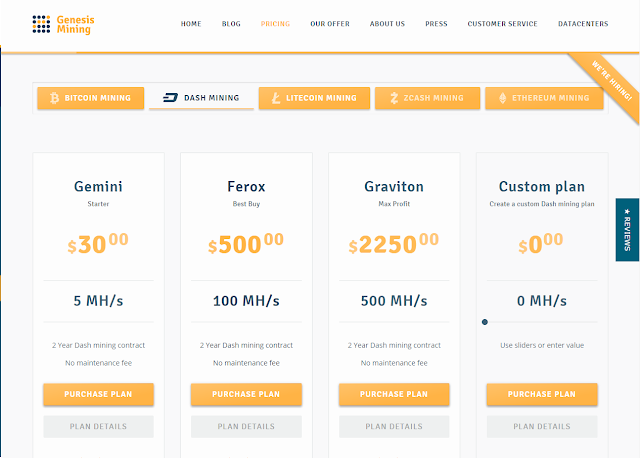
Task: Click the $30.00 price
Action: [98, 244]
